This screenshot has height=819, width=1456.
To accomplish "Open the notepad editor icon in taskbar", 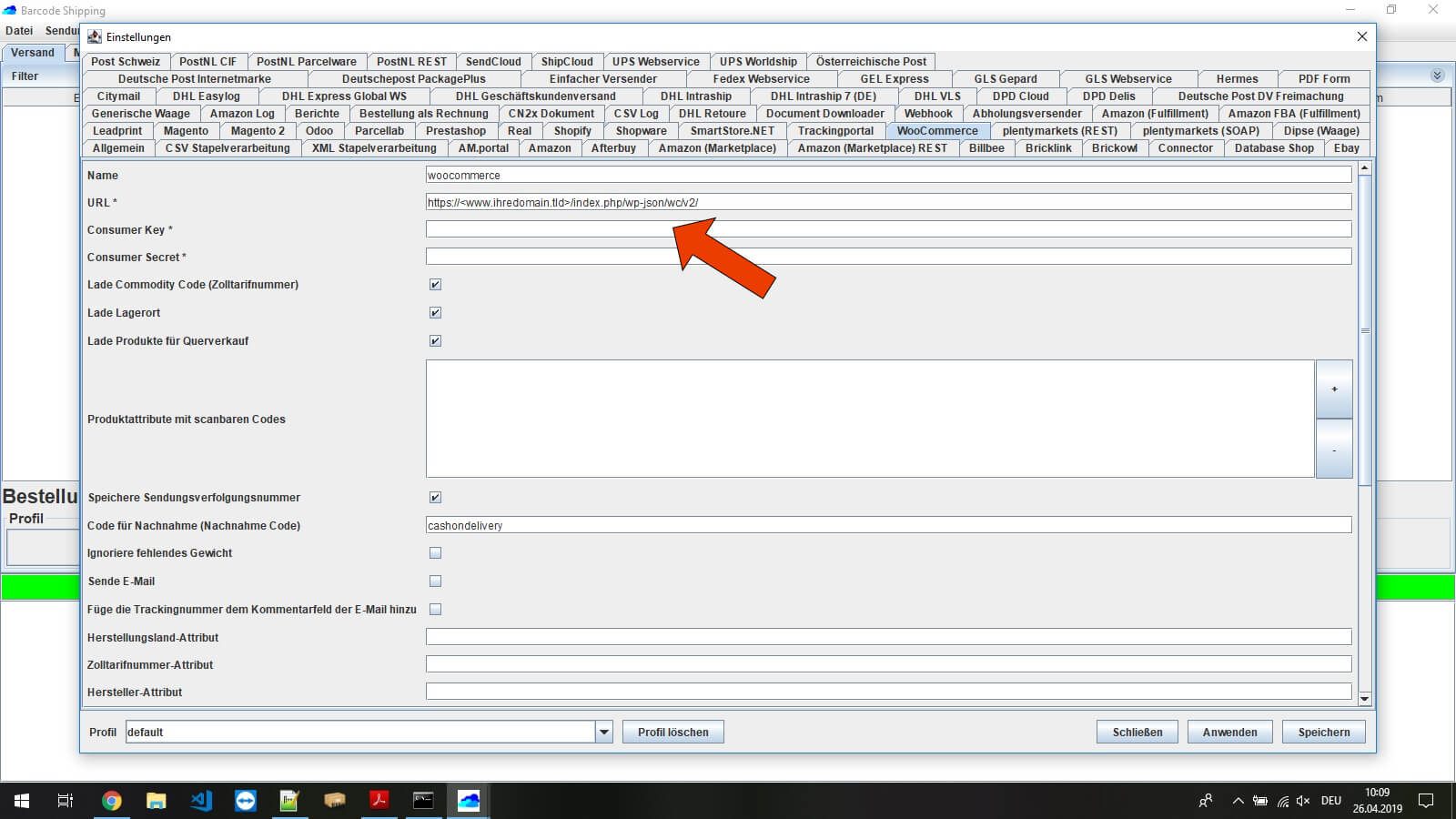I will tap(289, 801).
